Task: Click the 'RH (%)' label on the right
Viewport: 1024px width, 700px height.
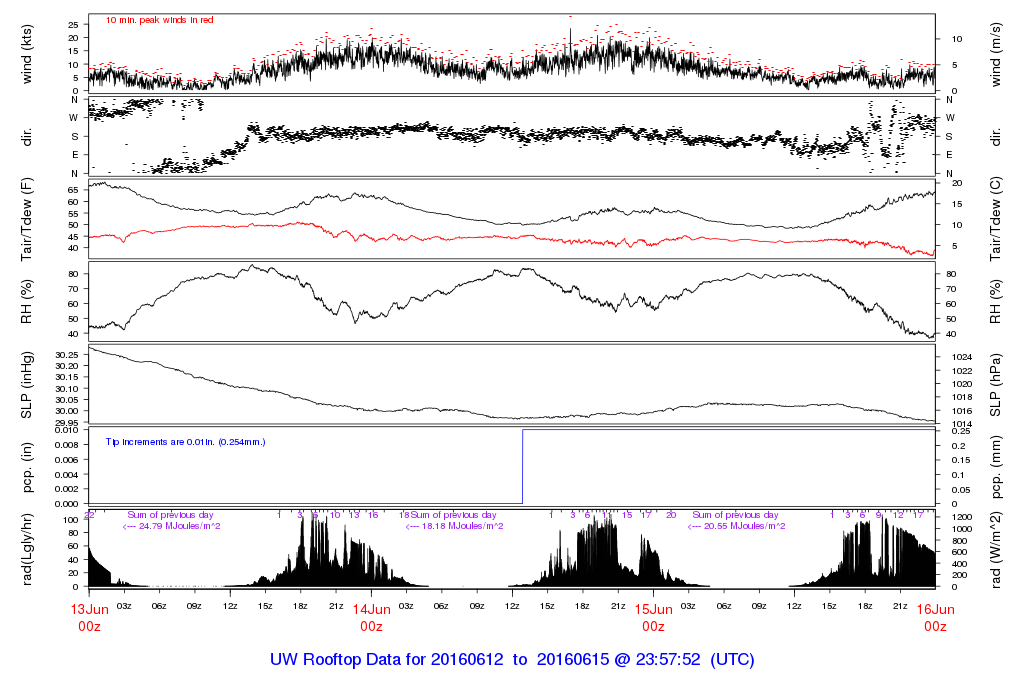Action: point(995,302)
